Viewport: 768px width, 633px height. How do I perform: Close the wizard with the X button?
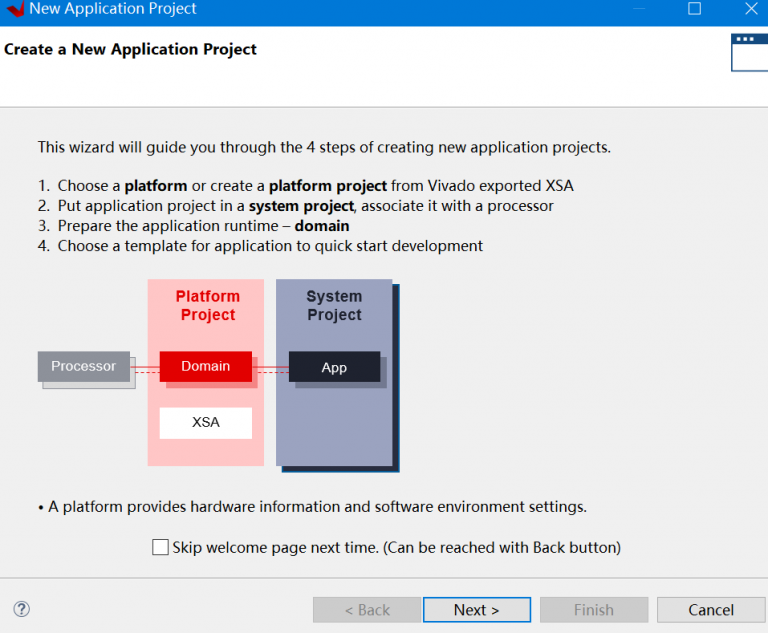coord(752,9)
